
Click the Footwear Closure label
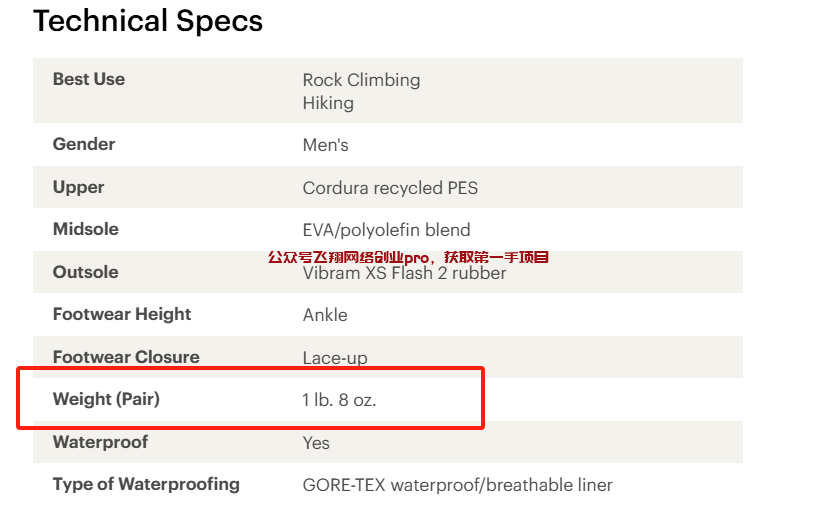pos(126,357)
